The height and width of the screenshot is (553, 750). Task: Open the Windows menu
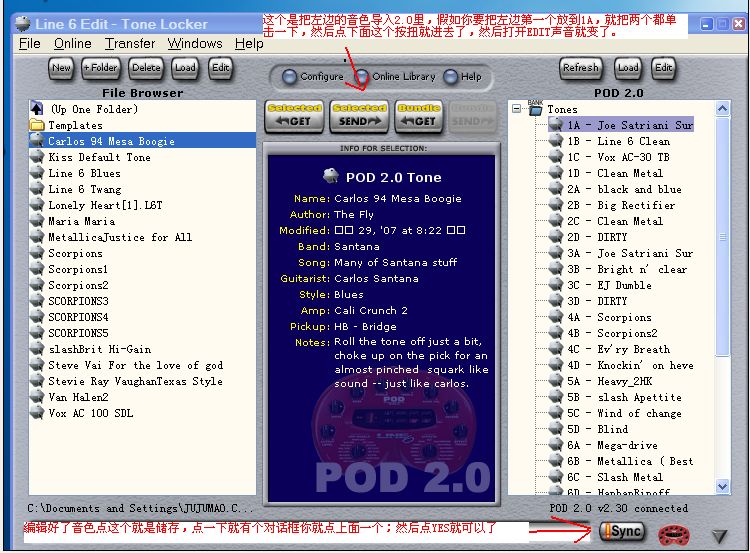click(195, 44)
